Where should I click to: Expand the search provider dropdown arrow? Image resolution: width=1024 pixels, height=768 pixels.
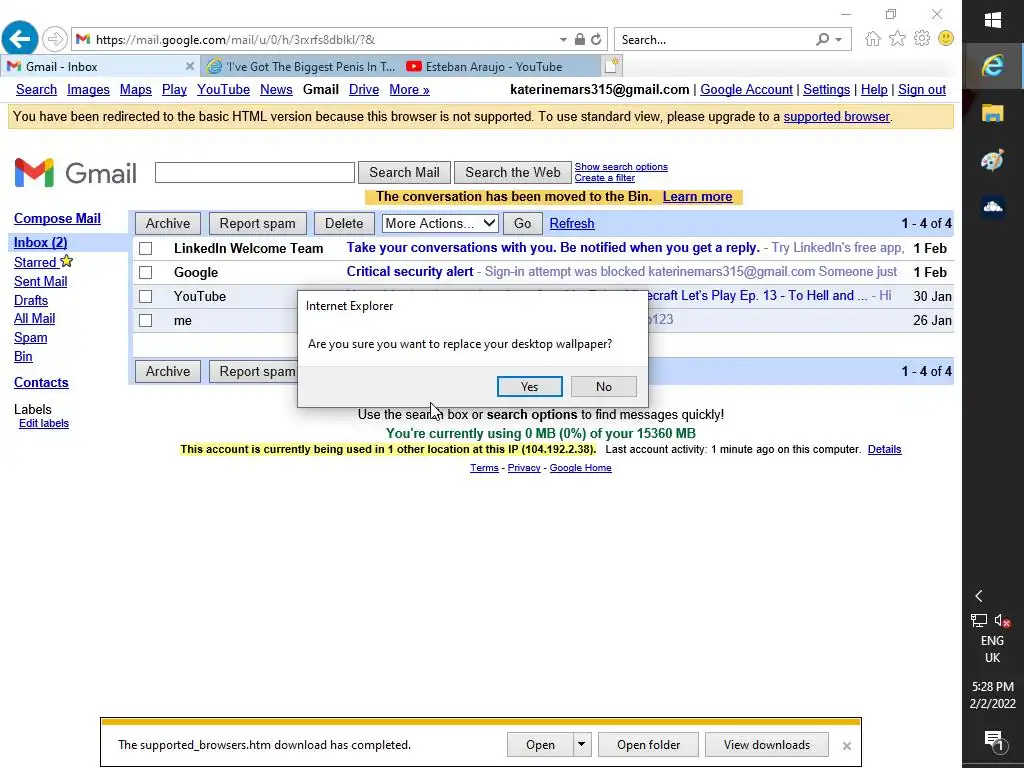pos(839,40)
